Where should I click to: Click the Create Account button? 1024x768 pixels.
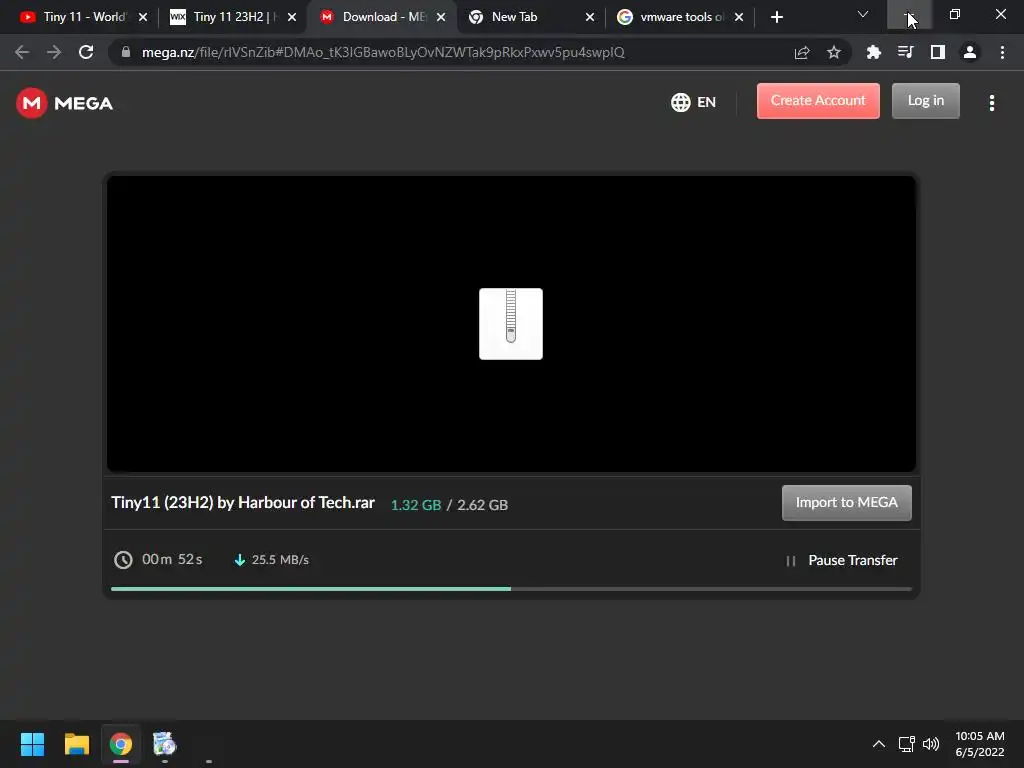click(x=818, y=101)
